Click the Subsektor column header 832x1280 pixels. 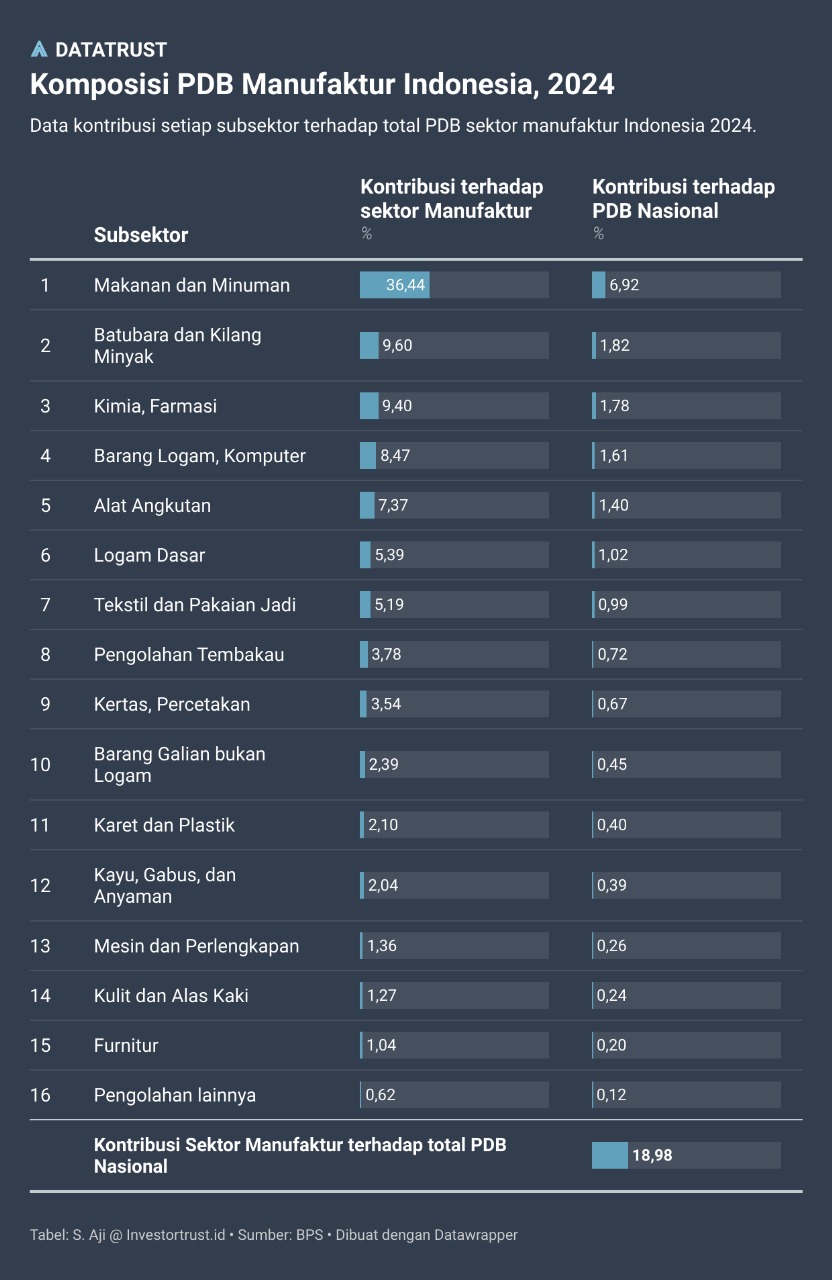coord(141,235)
